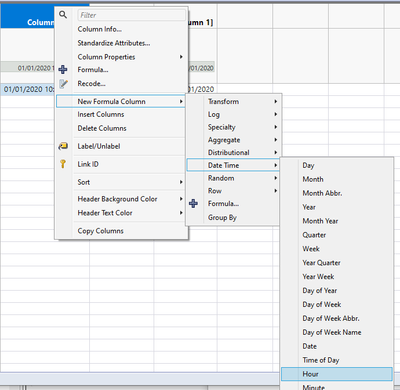Expand the Aggregate submenu
The width and height of the screenshot is (400, 390).
233,140
